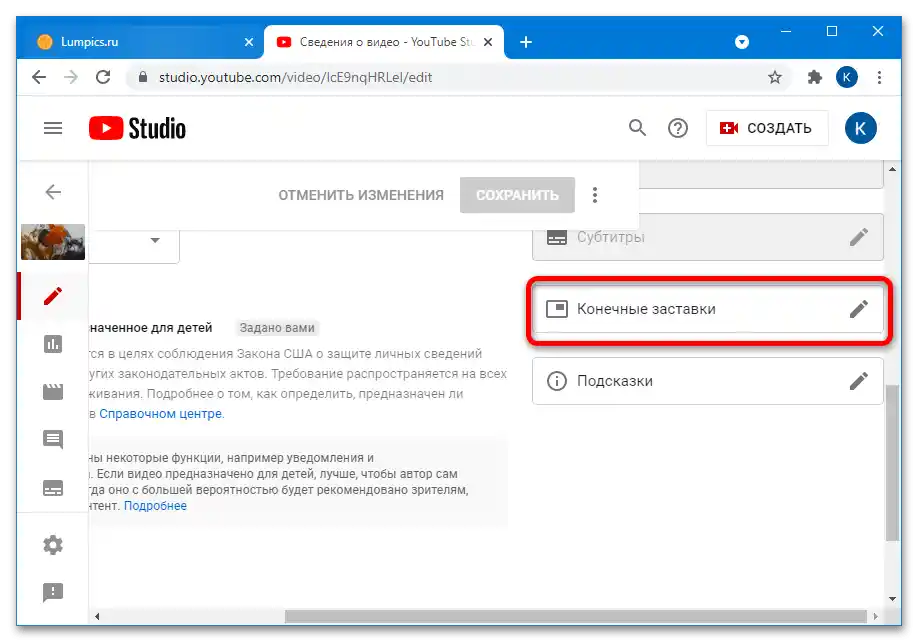Edit Подсказки using the pencil icon

click(x=858, y=381)
